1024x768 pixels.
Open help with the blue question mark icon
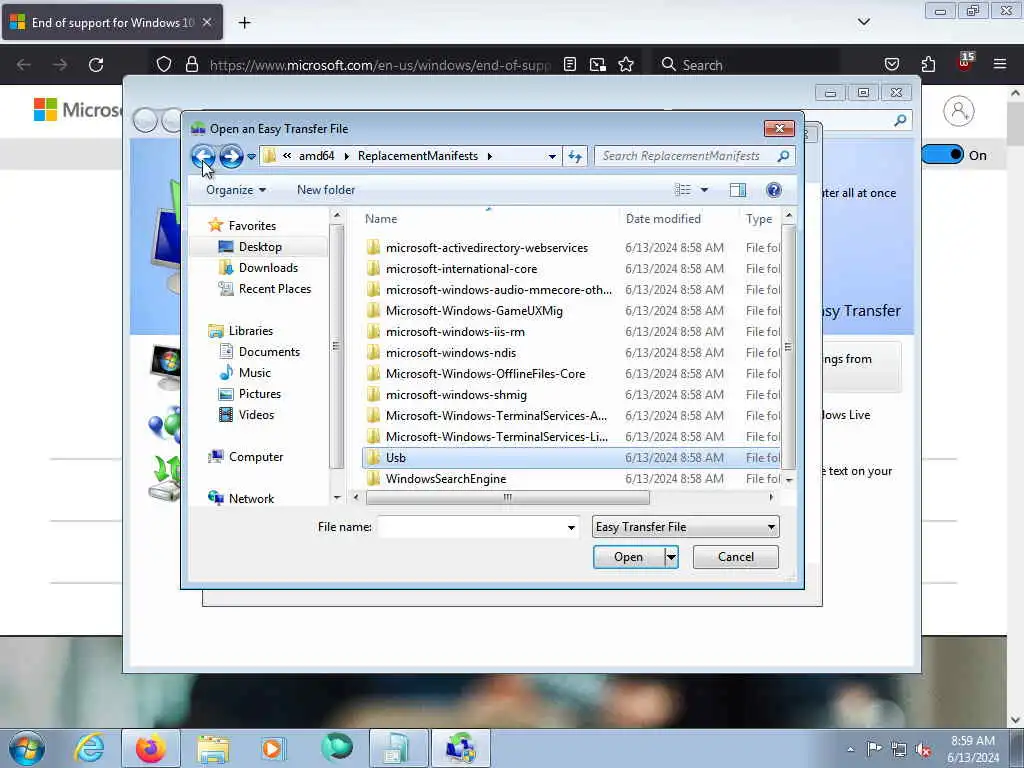pyautogui.click(x=773, y=190)
